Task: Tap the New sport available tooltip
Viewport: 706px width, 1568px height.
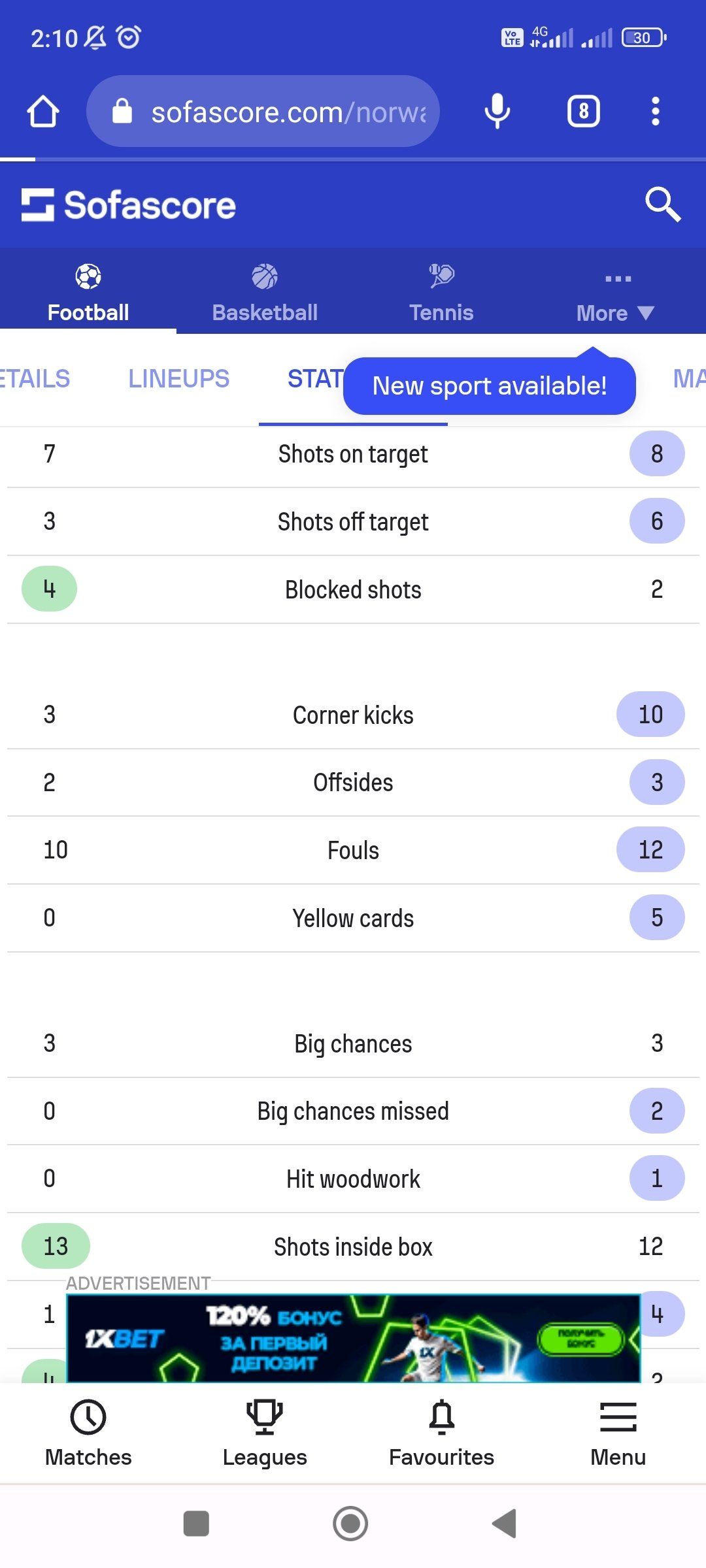Action: pyautogui.click(x=489, y=386)
